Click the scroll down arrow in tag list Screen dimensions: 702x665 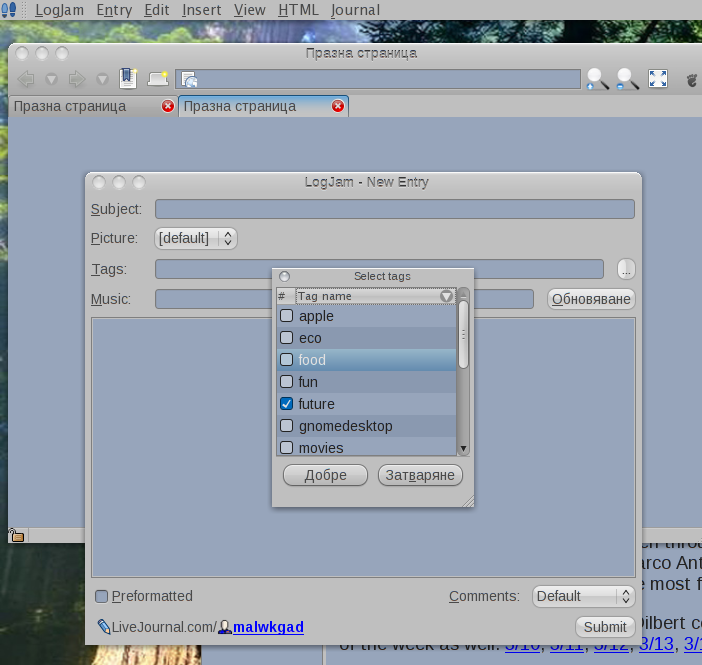click(463, 448)
